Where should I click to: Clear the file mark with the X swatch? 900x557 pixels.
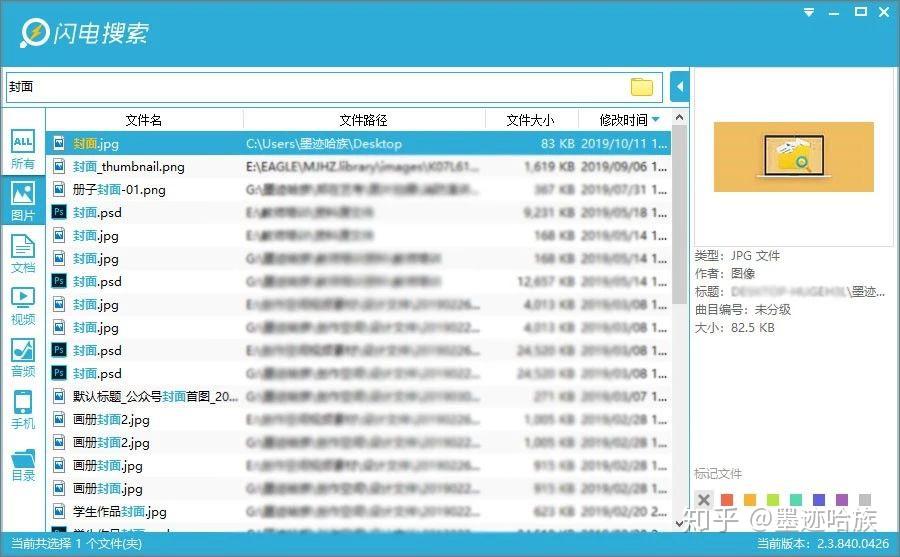tap(704, 500)
